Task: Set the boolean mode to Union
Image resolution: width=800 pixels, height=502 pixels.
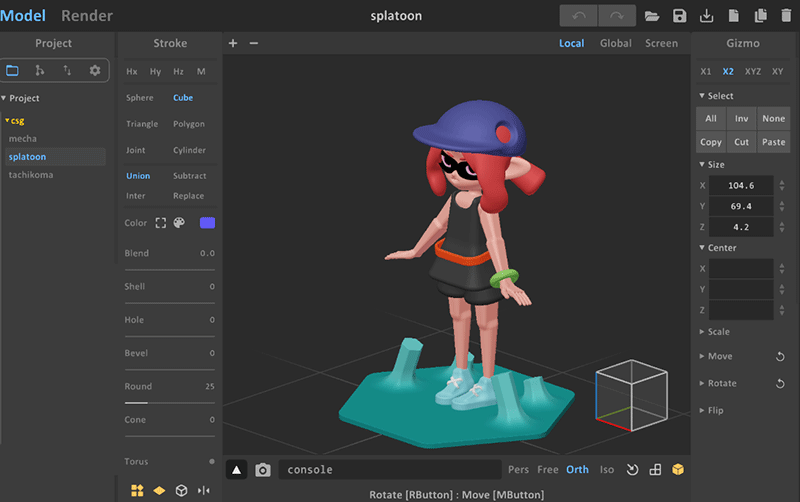Action: click(x=138, y=175)
